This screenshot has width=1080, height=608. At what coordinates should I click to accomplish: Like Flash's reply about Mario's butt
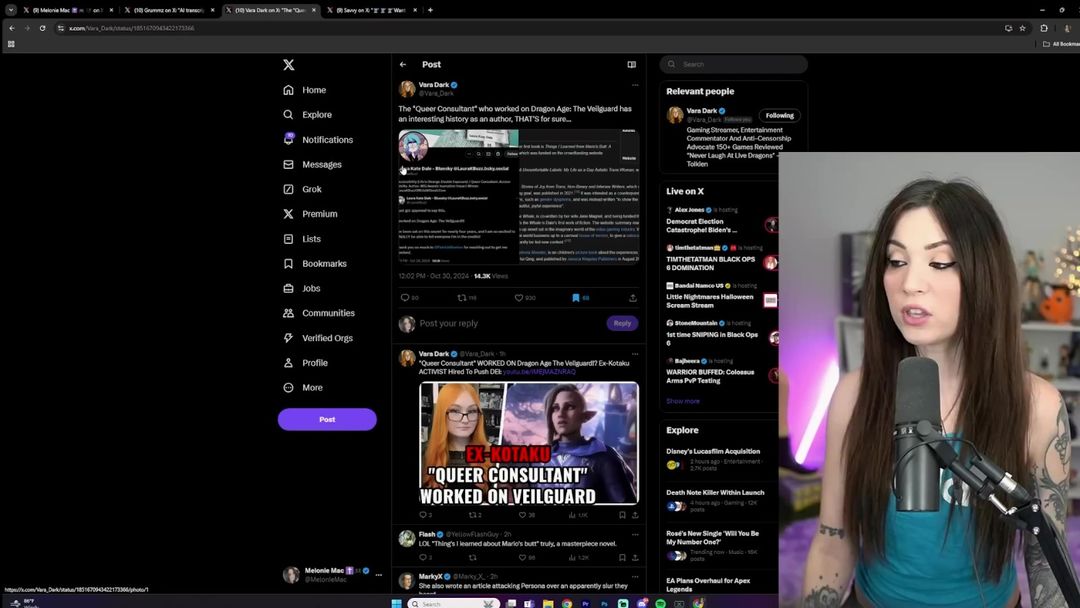coord(522,558)
